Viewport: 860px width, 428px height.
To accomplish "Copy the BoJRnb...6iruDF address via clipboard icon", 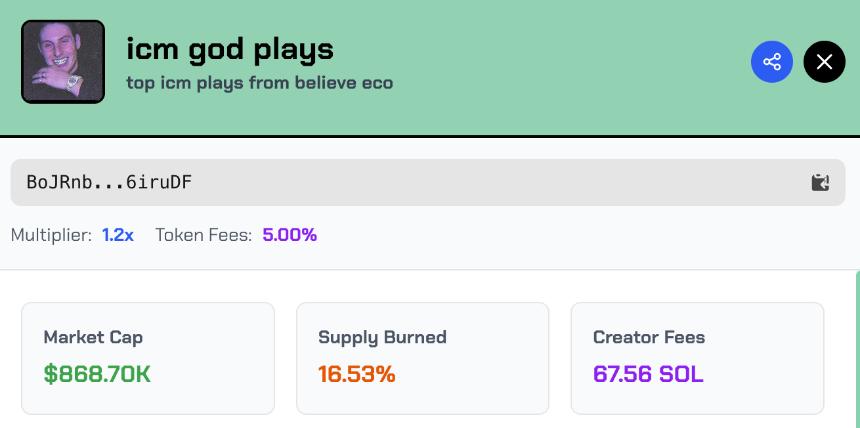I will coord(820,182).
